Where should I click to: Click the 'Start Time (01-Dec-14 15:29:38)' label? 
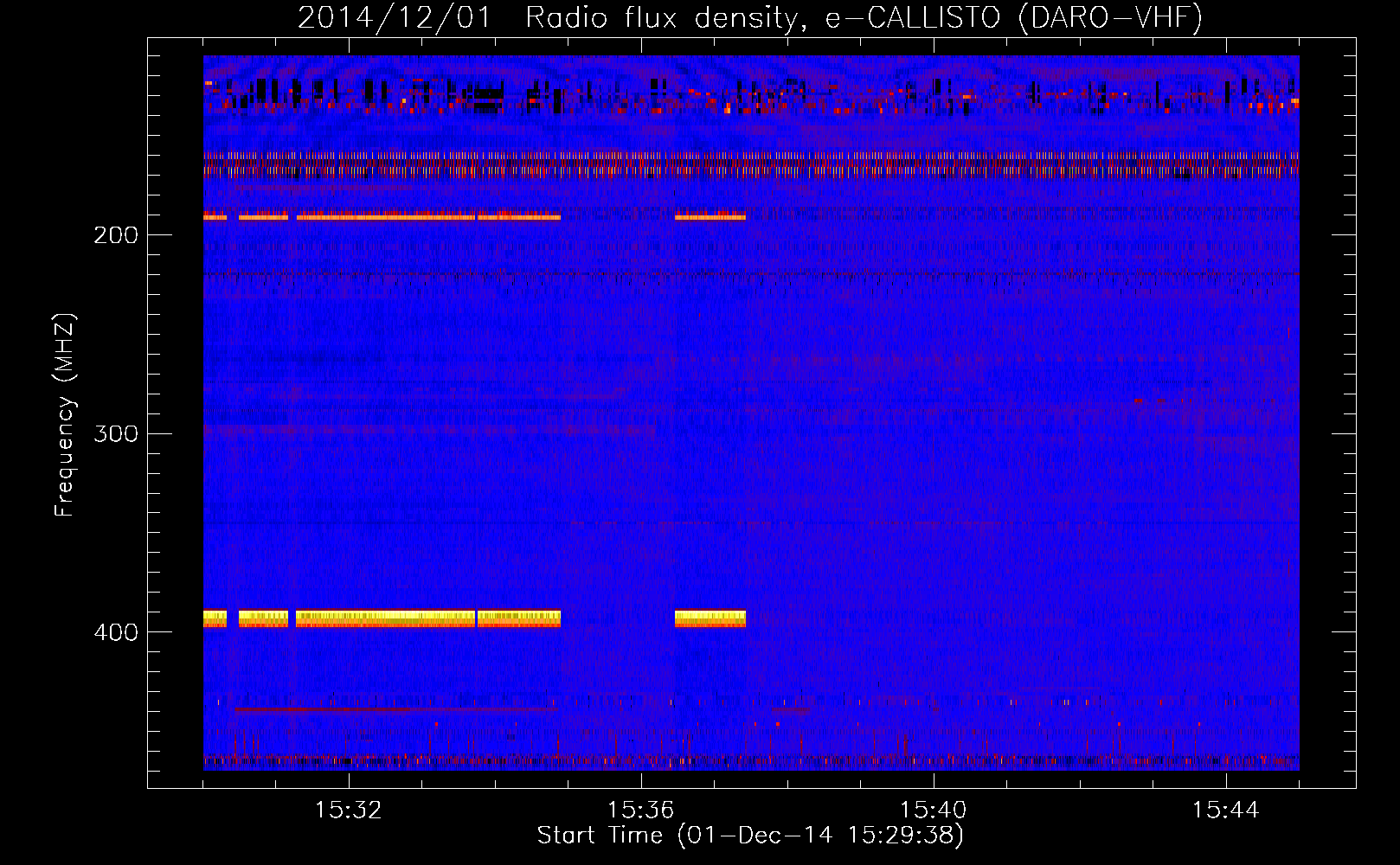click(x=750, y=836)
